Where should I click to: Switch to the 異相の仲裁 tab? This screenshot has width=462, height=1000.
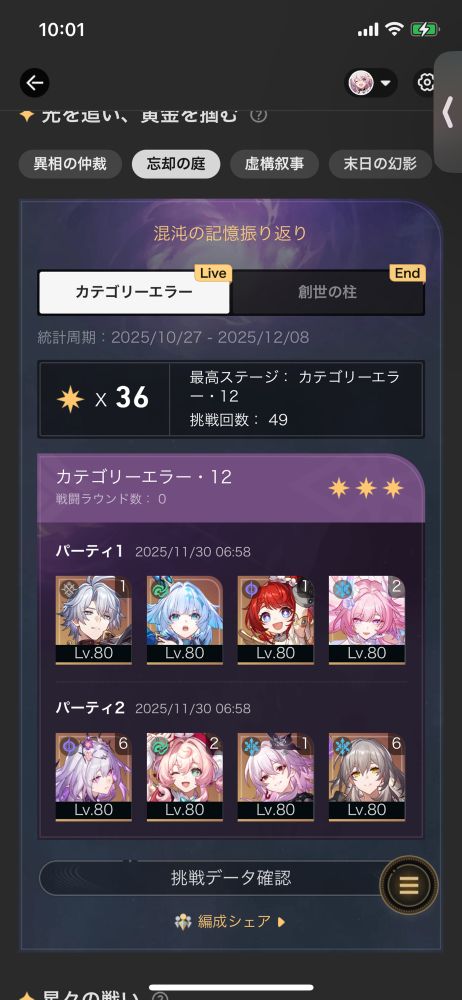70,164
